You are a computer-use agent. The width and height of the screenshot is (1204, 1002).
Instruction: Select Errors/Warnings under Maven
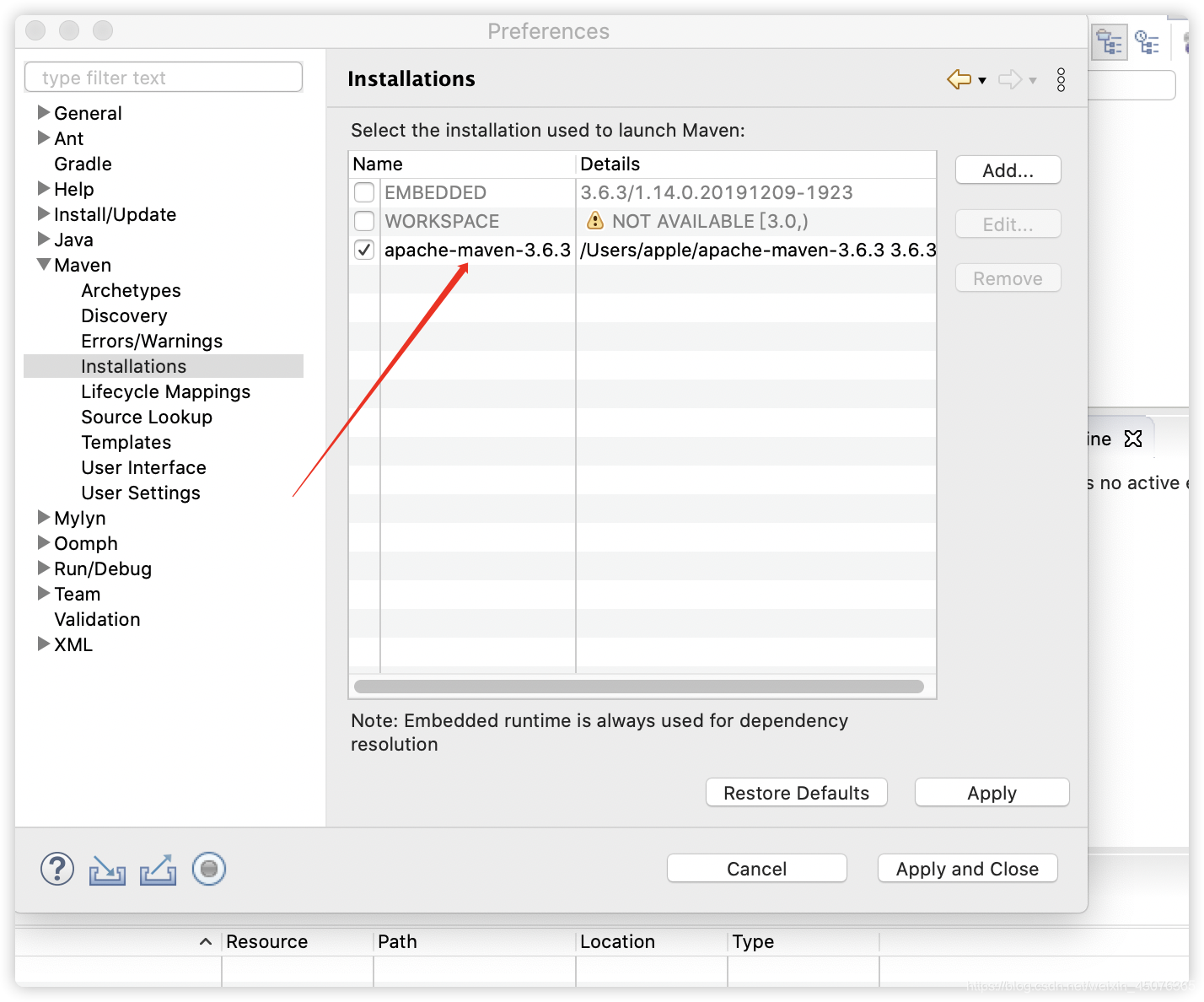pyautogui.click(x=152, y=341)
